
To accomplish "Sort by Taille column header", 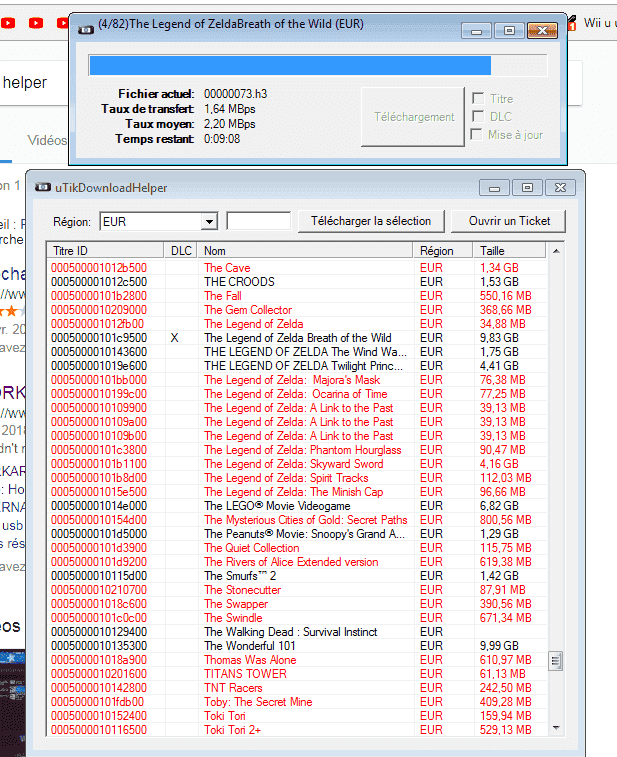I will 509,251.
